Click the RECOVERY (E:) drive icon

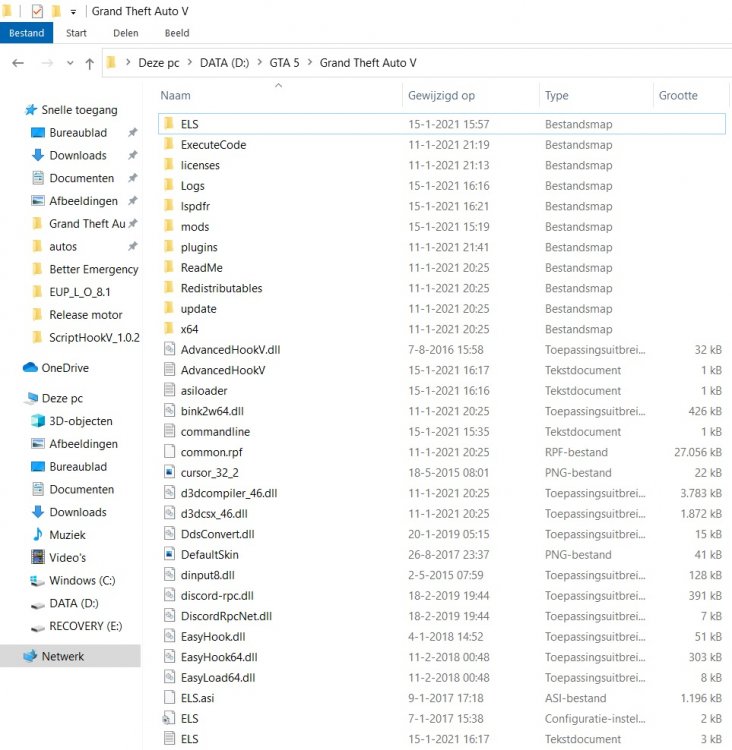tap(37, 627)
